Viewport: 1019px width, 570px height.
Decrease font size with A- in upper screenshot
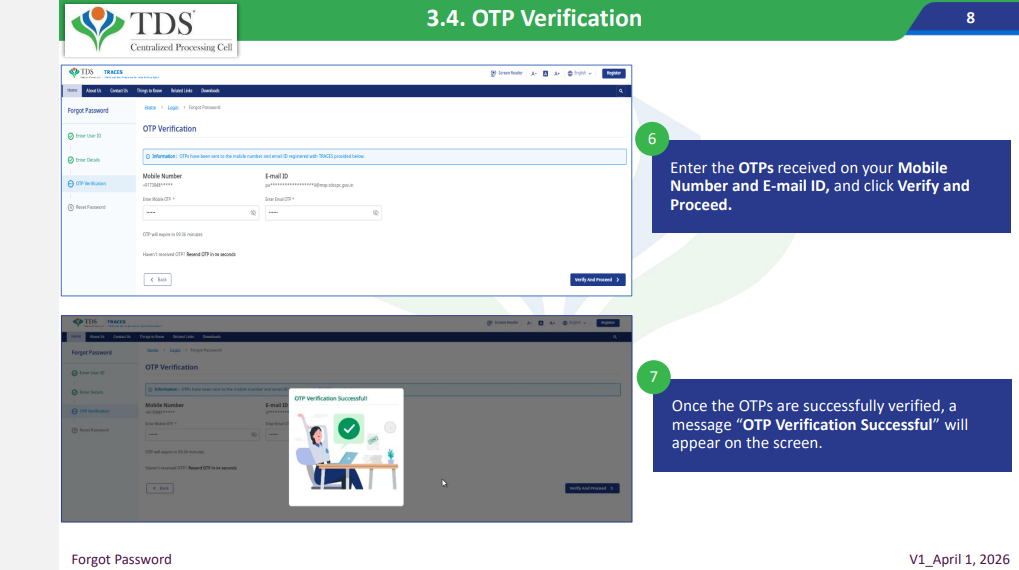(x=534, y=73)
